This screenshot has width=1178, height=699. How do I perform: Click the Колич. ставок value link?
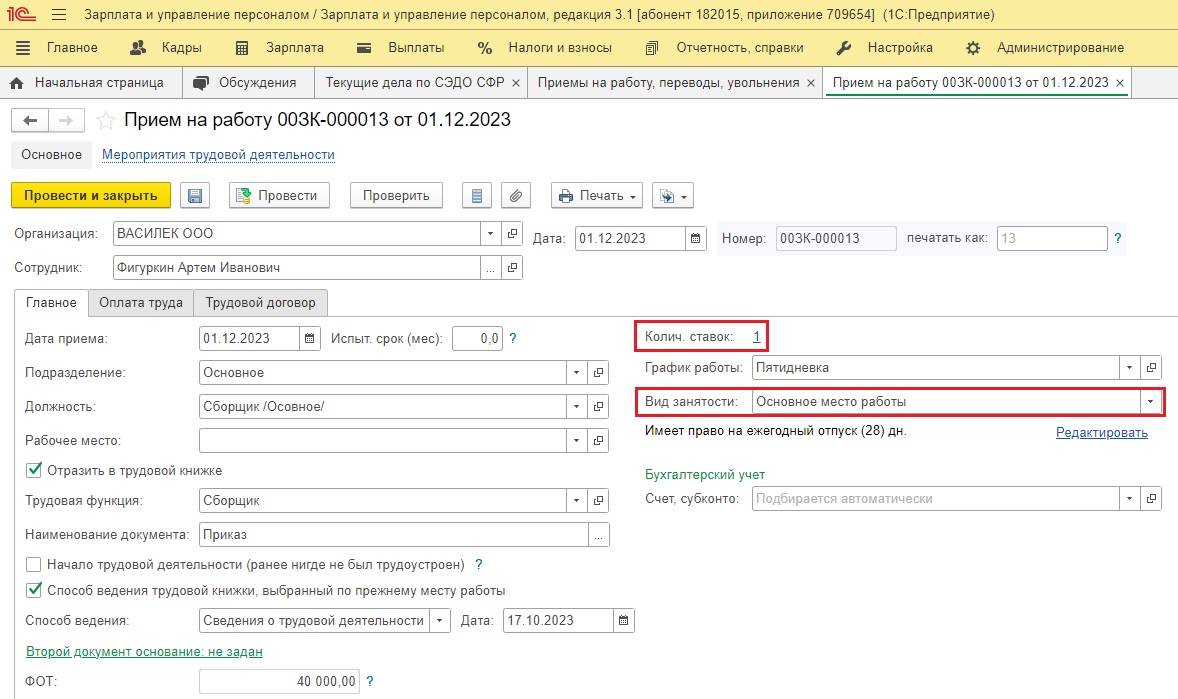pos(757,337)
